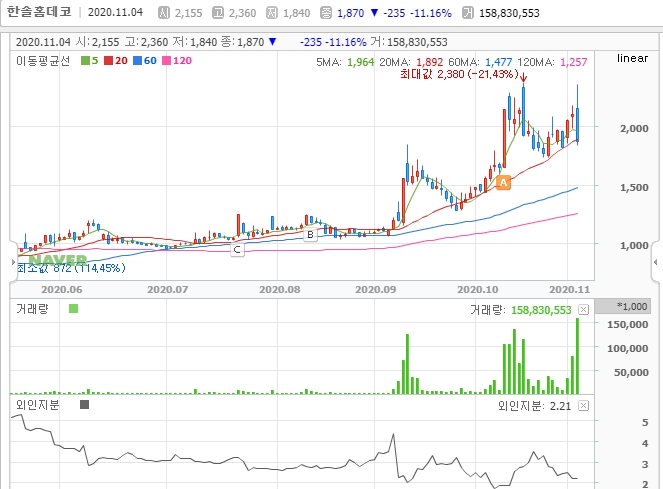Click the B event marker on chart
The width and height of the screenshot is (663, 489).
(x=310, y=234)
